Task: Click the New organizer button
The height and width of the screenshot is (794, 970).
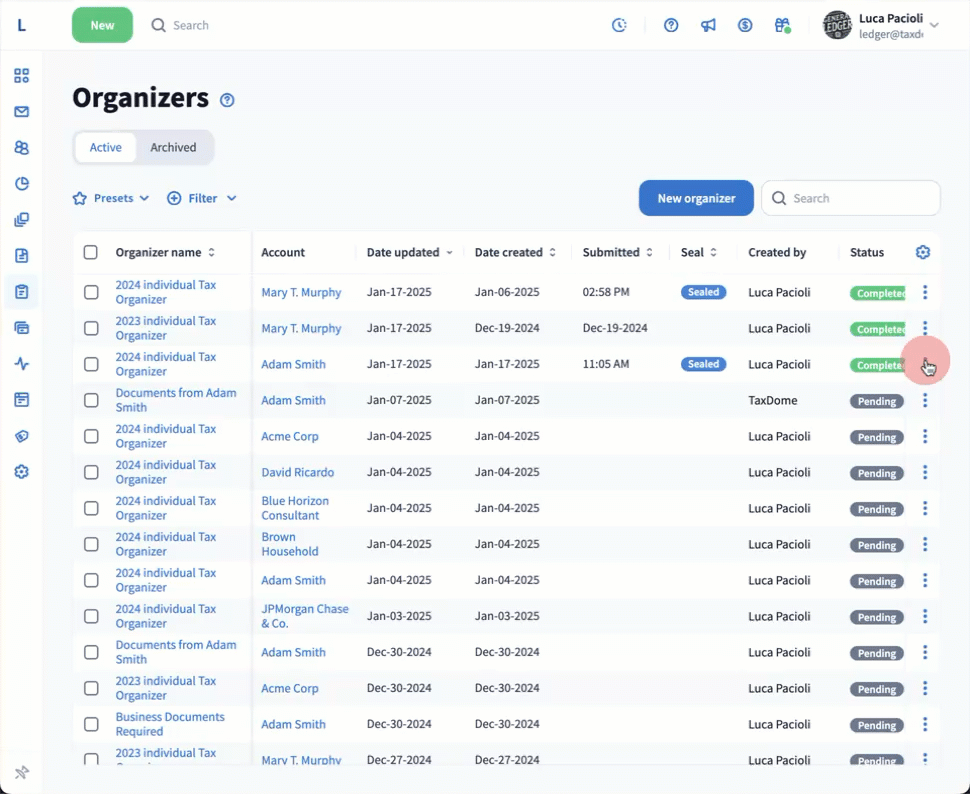Action: point(696,198)
